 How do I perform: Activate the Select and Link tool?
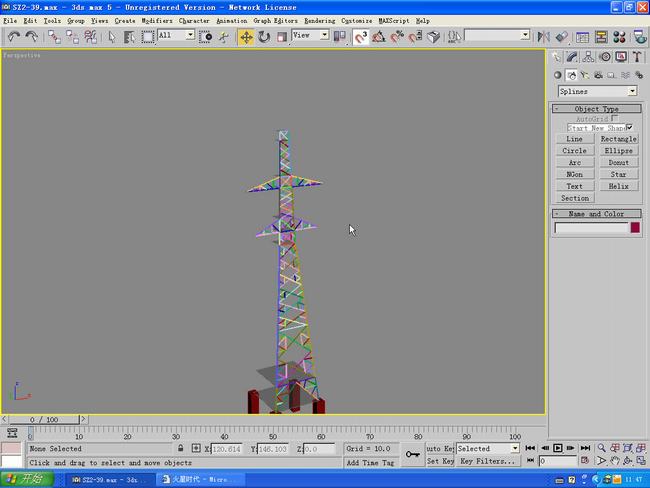[54, 37]
